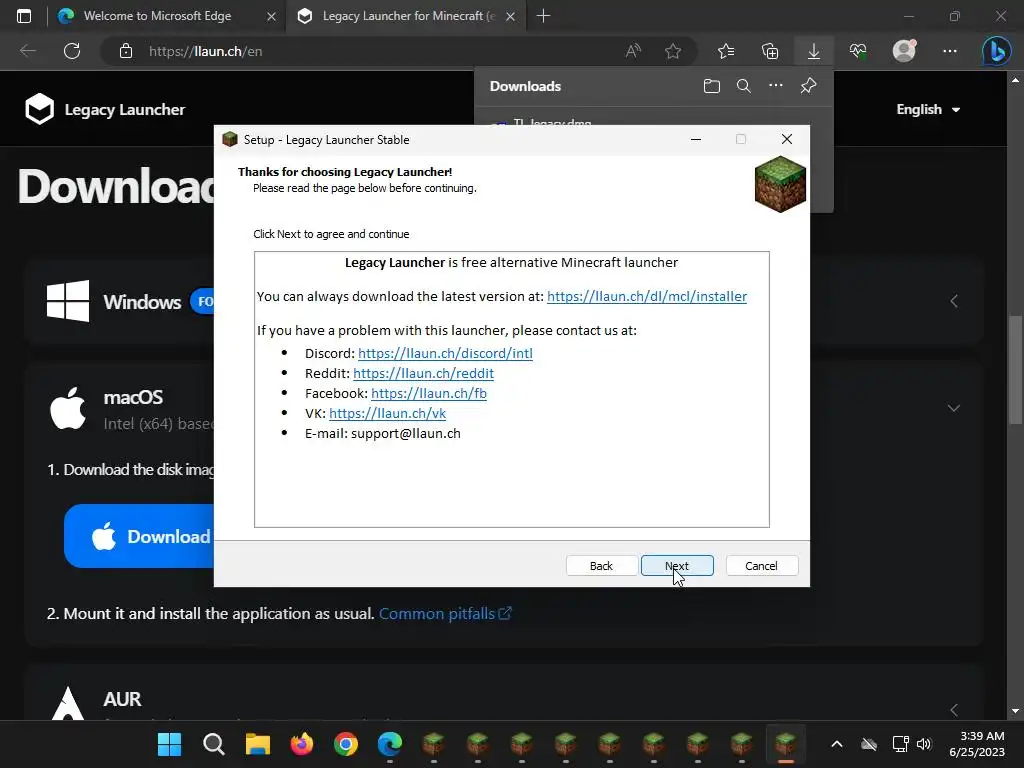Open taskbar Search

click(x=214, y=744)
